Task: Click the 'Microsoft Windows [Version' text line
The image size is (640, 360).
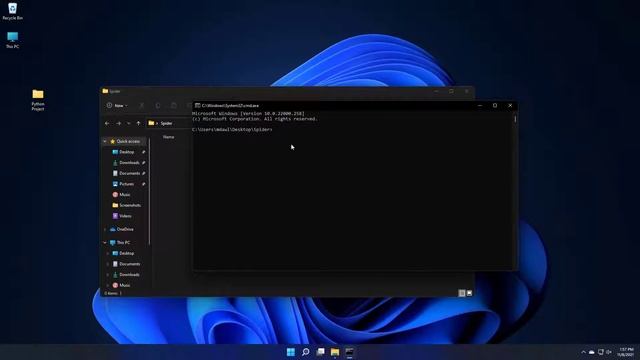Action: [248, 113]
